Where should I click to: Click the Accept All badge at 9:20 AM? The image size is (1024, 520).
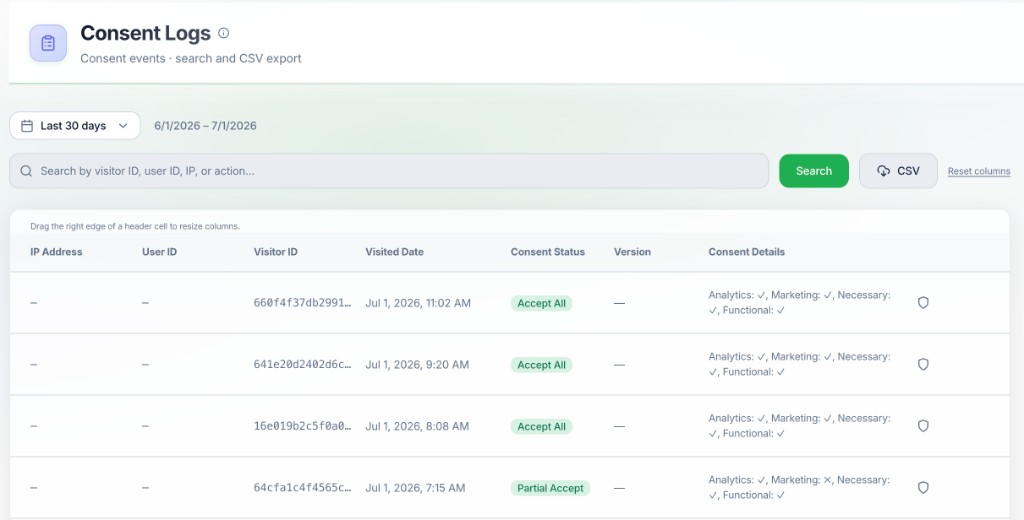pos(541,365)
